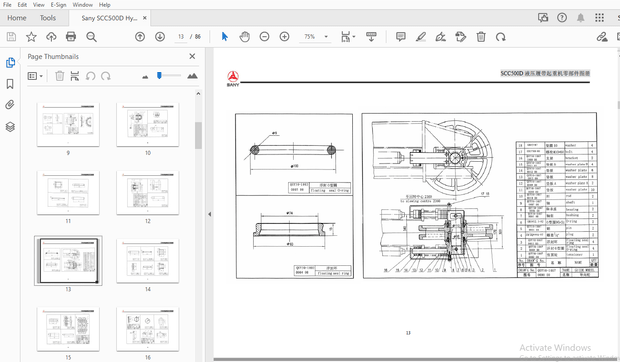Image resolution: width=620 pixels, height=362 pixels.
Task: Rotate pages clockwise in thumbnails panel
Action: [x=106, y=76]
